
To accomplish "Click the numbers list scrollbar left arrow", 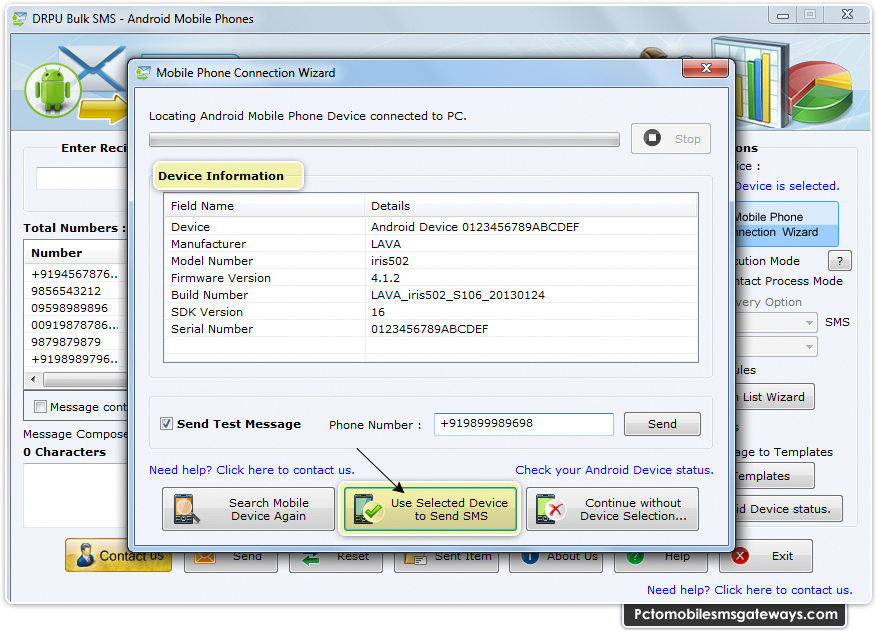I will point(34,380).
